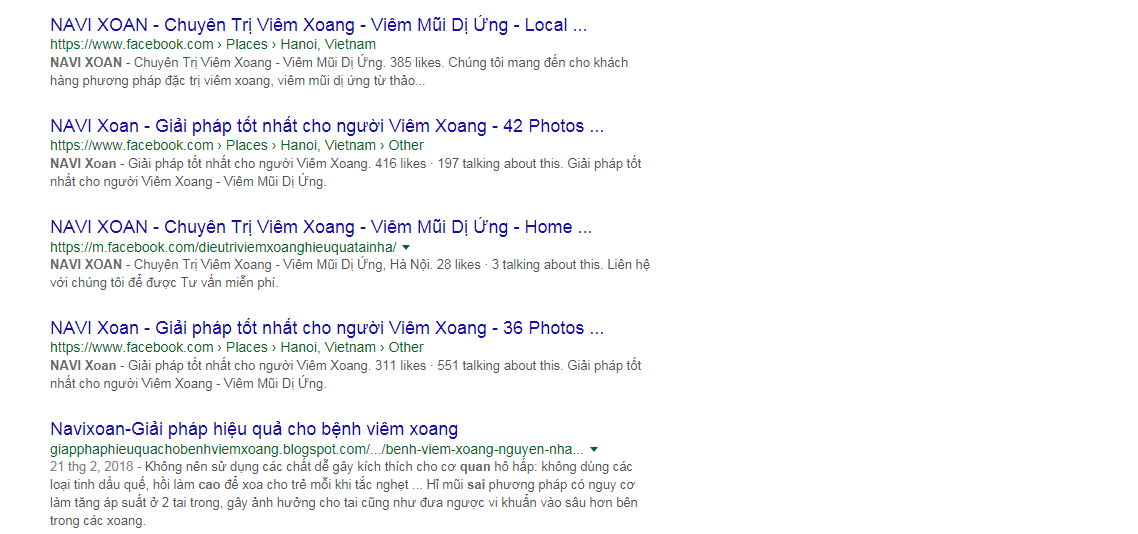Viewport: 1138px width, 534px height.
Task: Click the m.facebook.com/dieutriviemxoanghieuquatainha URL
Action: pos(224,246)
